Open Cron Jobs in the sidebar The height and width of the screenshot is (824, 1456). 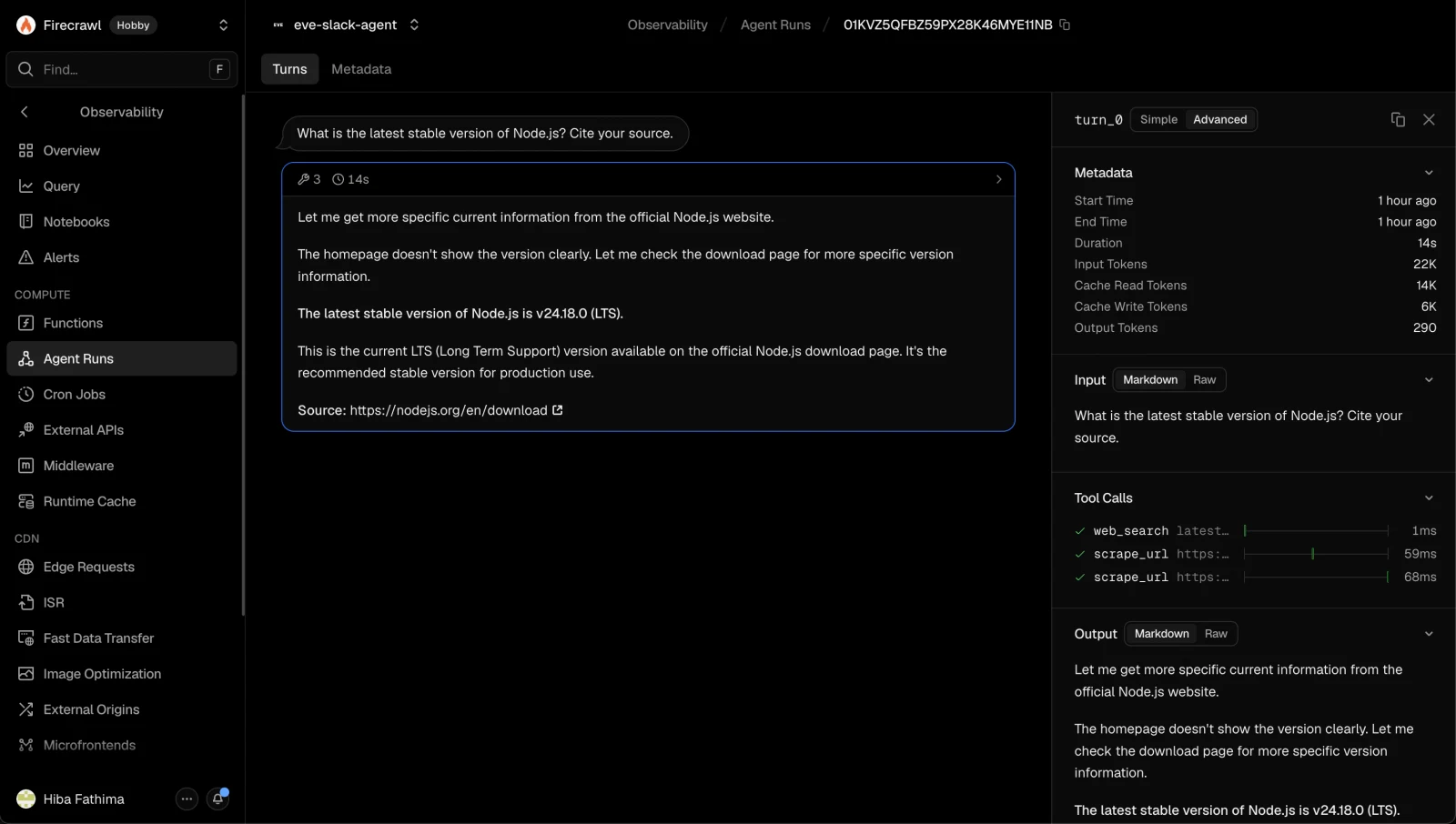pyautogui.click(x=122, y=395)
